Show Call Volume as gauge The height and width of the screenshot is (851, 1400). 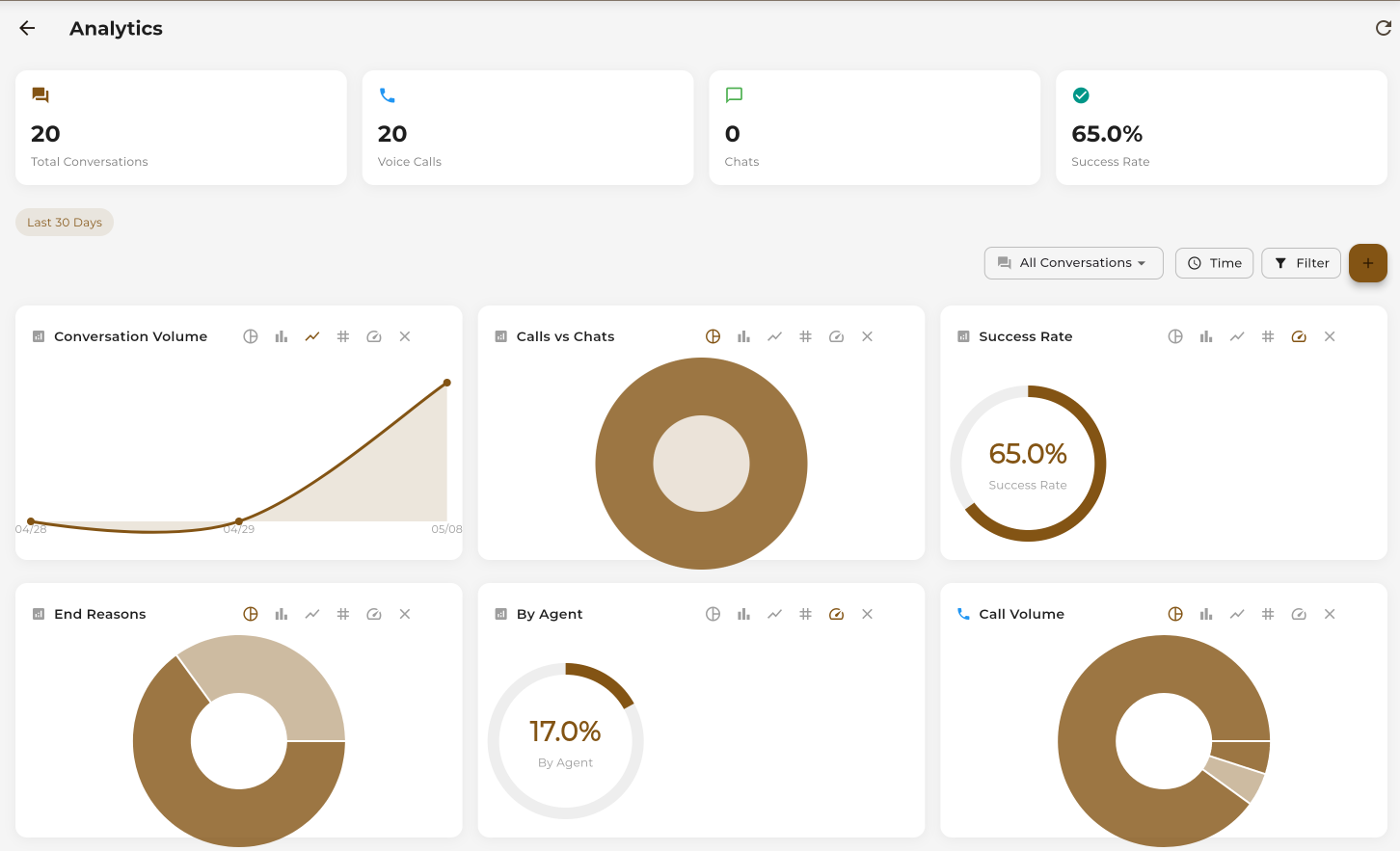1299,614
